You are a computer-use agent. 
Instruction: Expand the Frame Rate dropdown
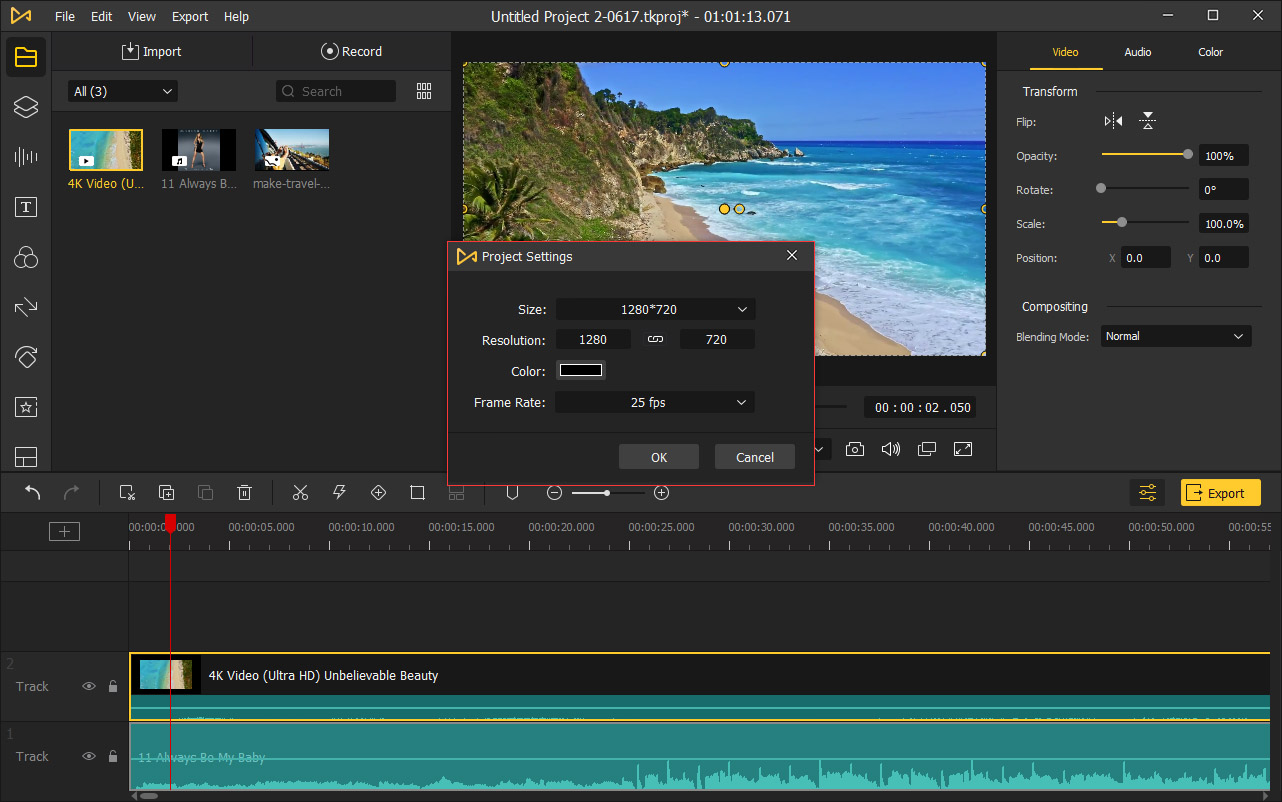pos(655,402)
